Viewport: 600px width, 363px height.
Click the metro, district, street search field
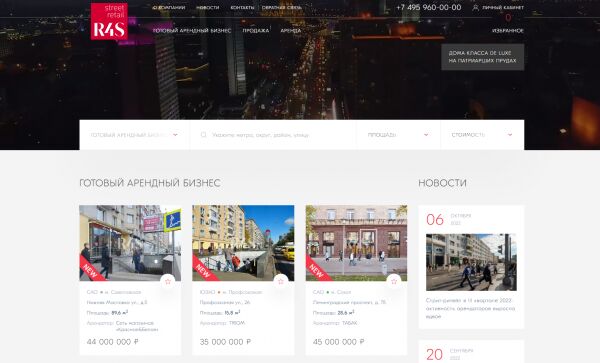point(273,135)
